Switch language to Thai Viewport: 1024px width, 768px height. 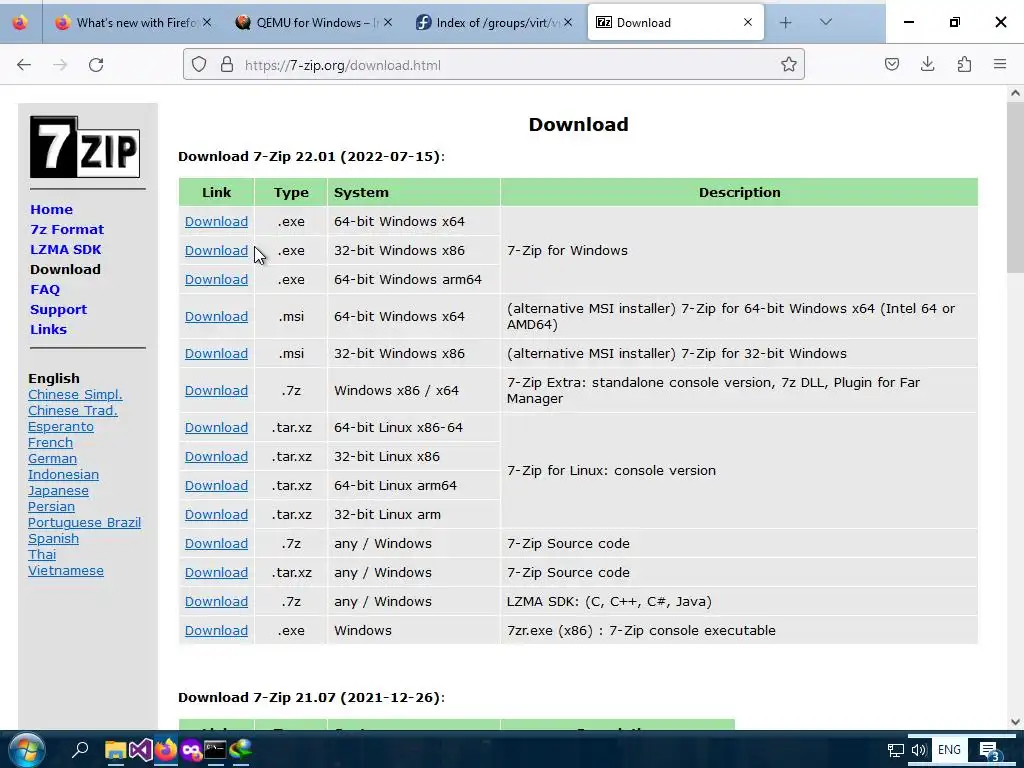coord(42,554)
